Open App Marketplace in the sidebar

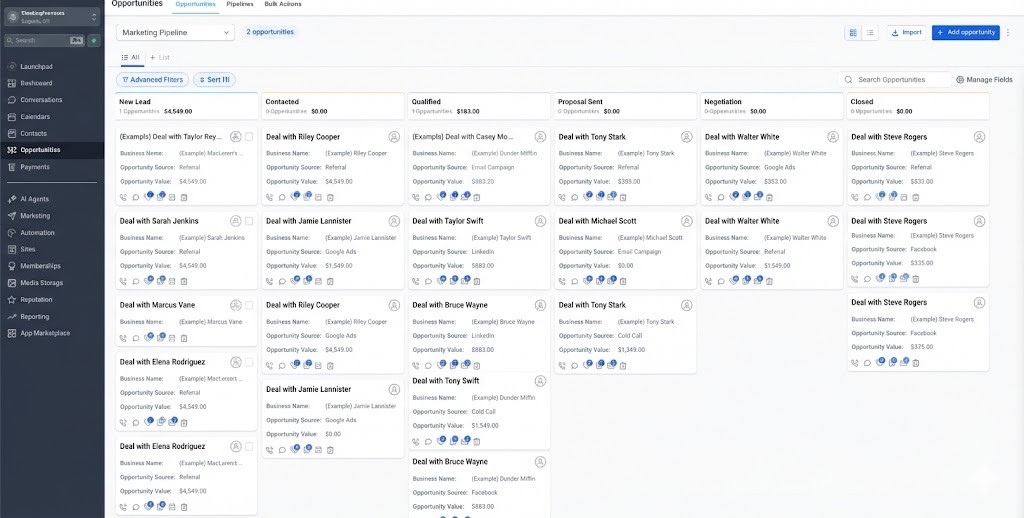(44, 333)
